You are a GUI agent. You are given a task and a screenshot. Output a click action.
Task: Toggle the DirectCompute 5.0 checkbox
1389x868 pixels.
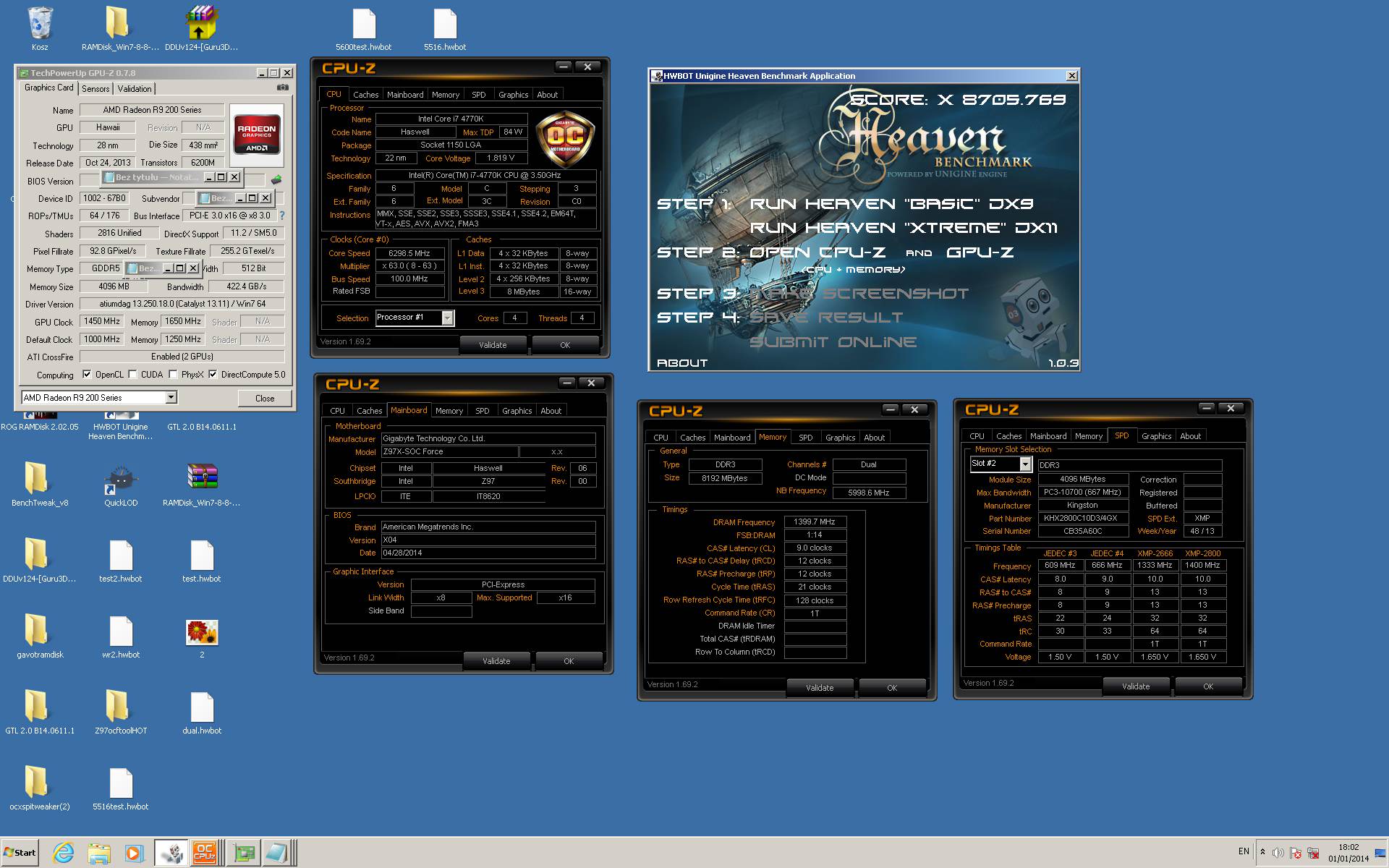pyautogui.click(x=213, y=374)
